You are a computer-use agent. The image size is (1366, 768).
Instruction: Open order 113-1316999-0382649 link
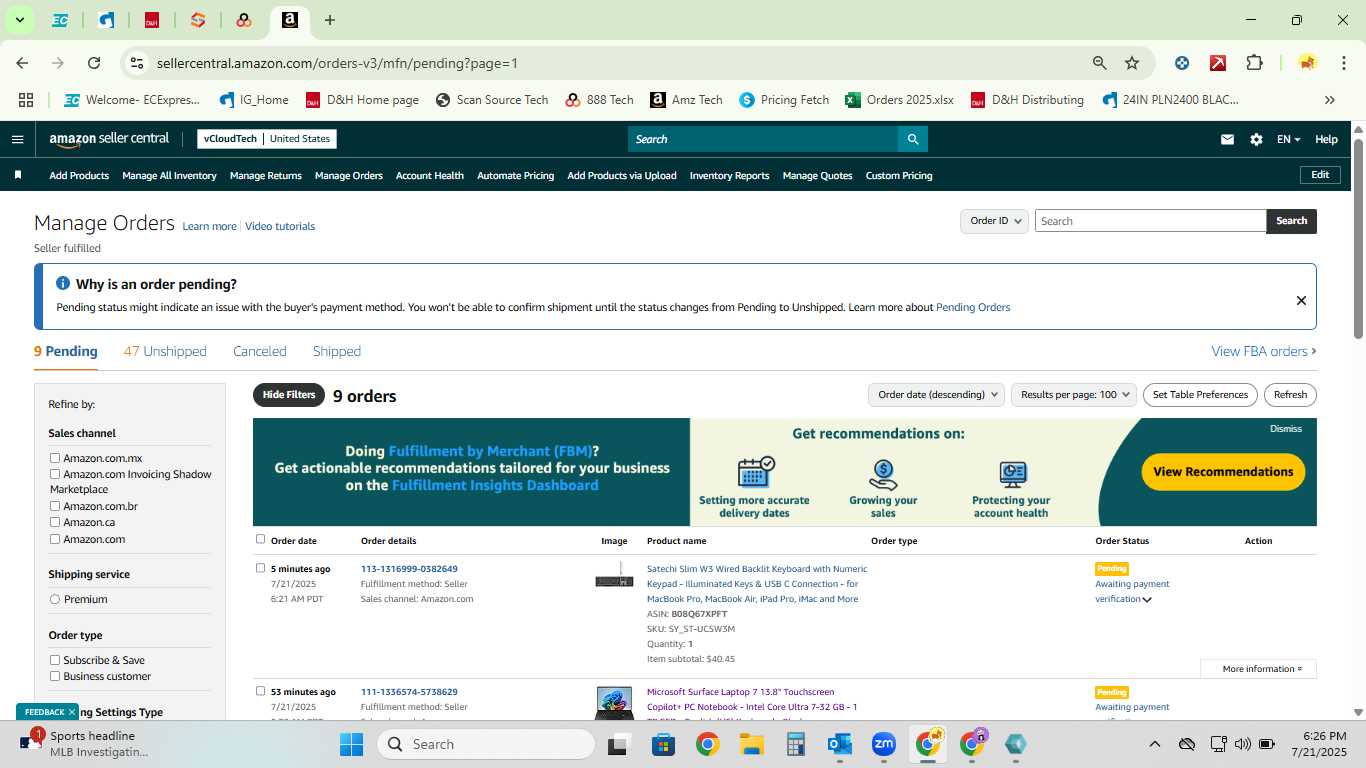[409, 569]
